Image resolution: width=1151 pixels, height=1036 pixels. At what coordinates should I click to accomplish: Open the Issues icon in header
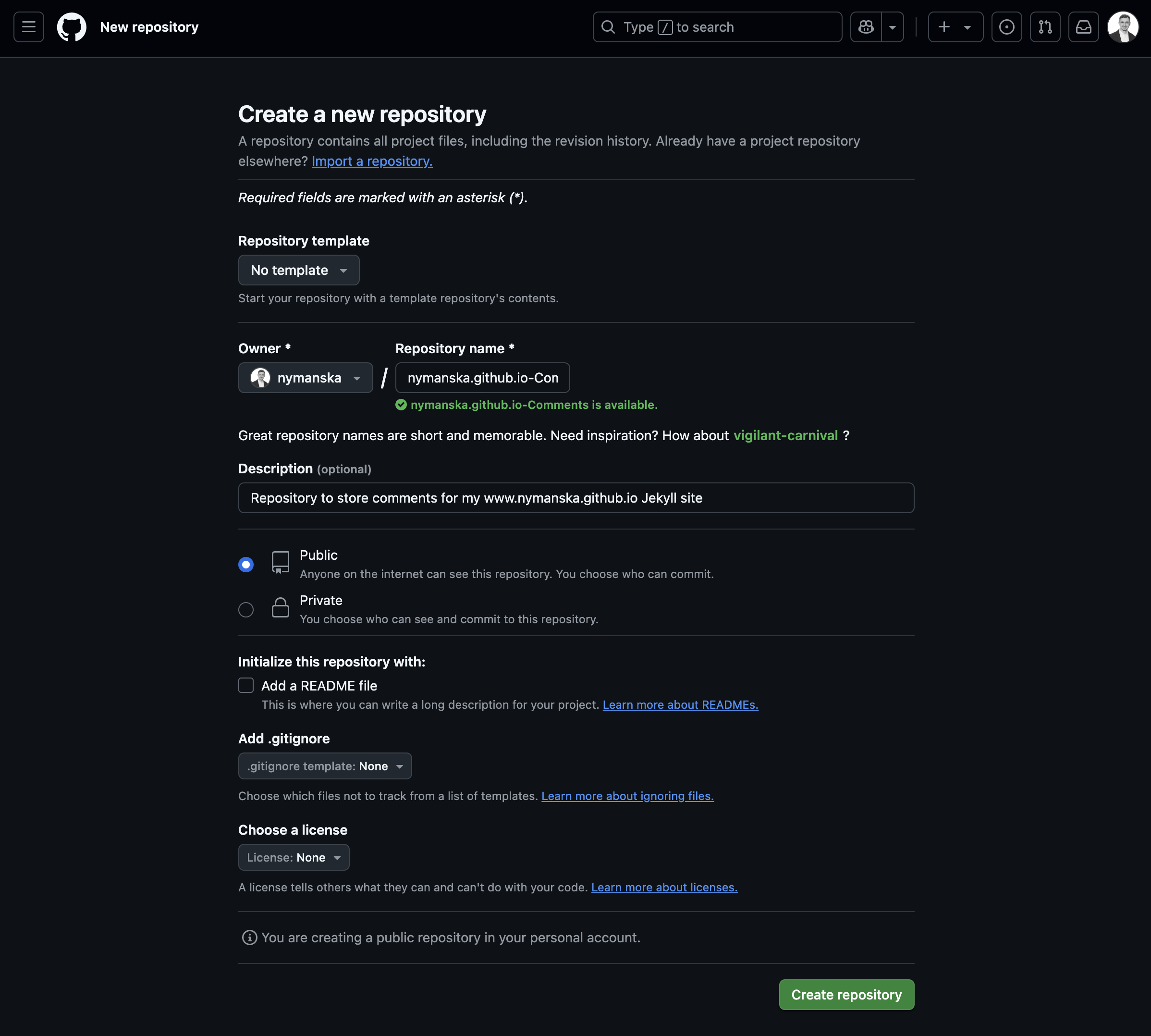pyautogui.click(x=1006, y=27)
